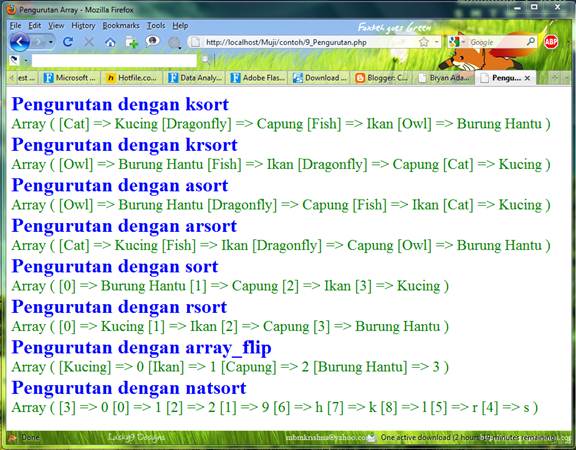The height and width of the screenshot is (450, 576).
Task: Open the 'One active download' status message
Action: coord(469,438)
